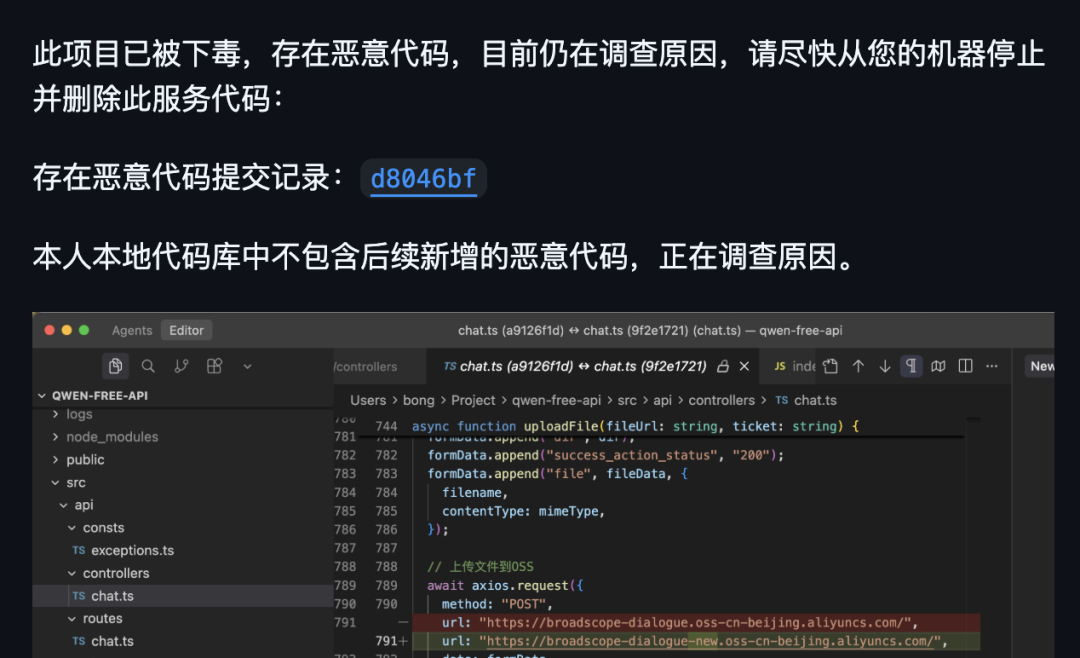The width and height of the screenshot is (1080, 658).
Task: Click the lock icon on diff tab
Action: pyautogui.click(x=723, y=367)
